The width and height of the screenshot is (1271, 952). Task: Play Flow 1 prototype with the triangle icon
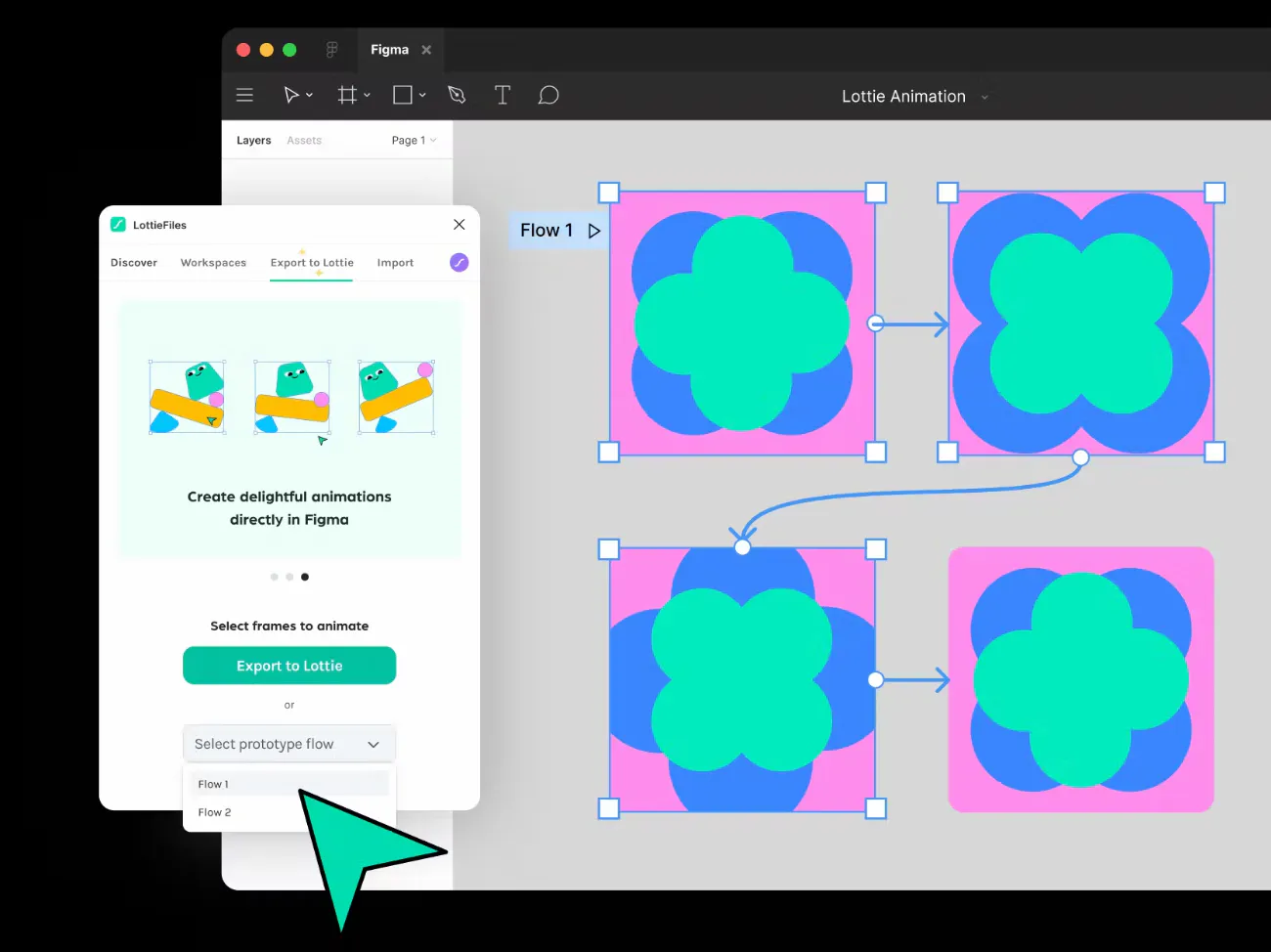click(593, 231)
